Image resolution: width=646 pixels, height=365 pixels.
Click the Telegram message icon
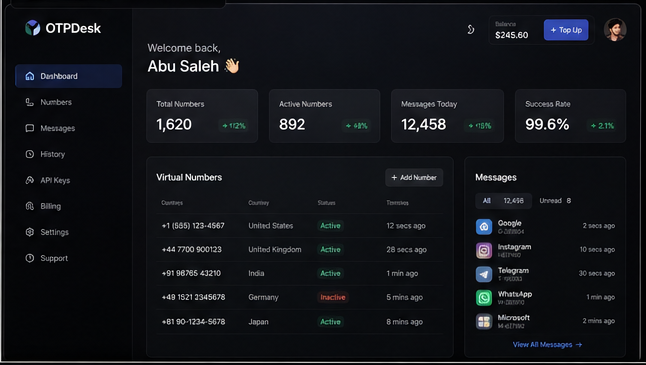[x=484, y=274]
